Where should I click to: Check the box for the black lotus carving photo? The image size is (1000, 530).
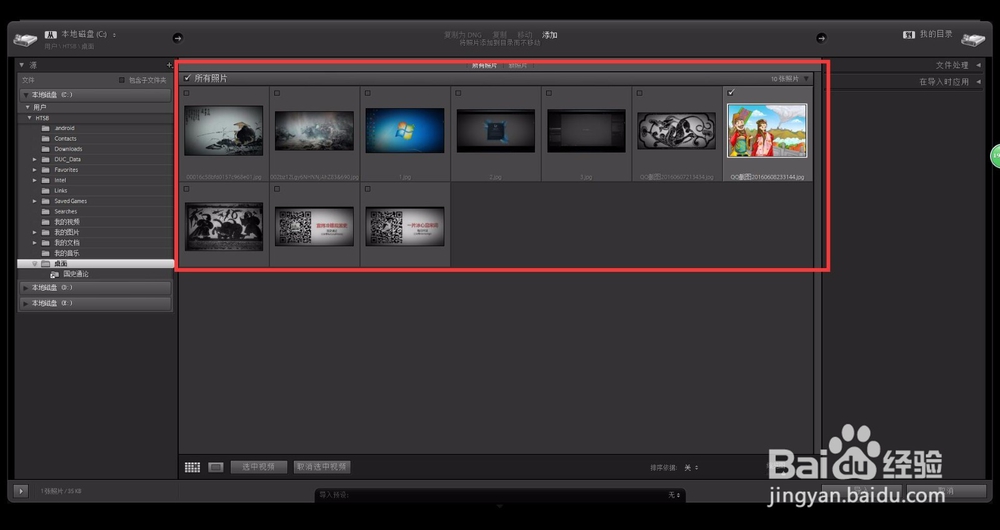(x=186, y=189)
